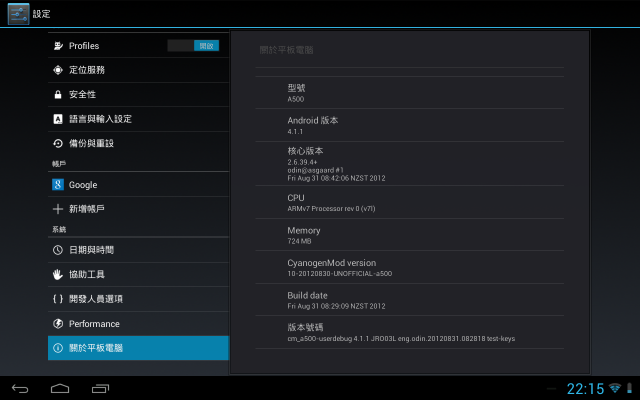The height and width of the screenshot is (400, 640).
Task: Toggle the Profiles switch
Action: pos(193,46)
